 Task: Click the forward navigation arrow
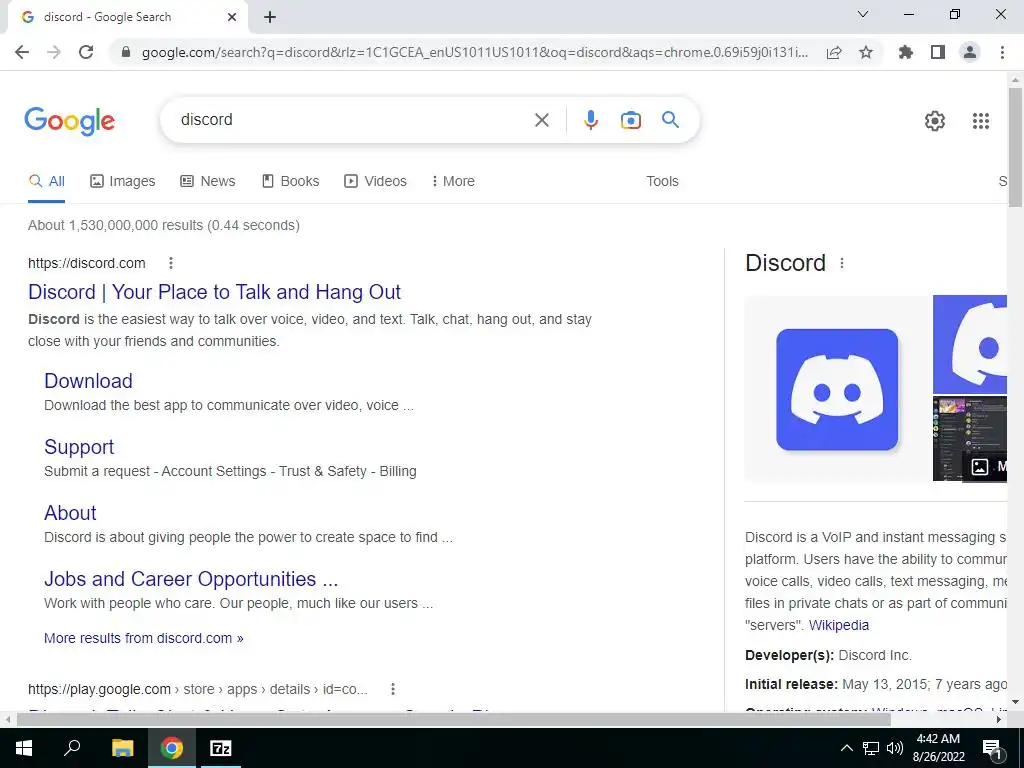54,52
